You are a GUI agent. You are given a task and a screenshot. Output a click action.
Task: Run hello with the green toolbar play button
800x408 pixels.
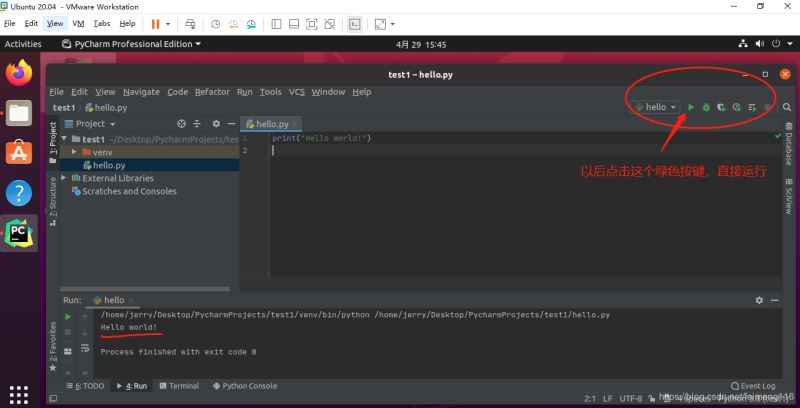[x=691, y=107]
